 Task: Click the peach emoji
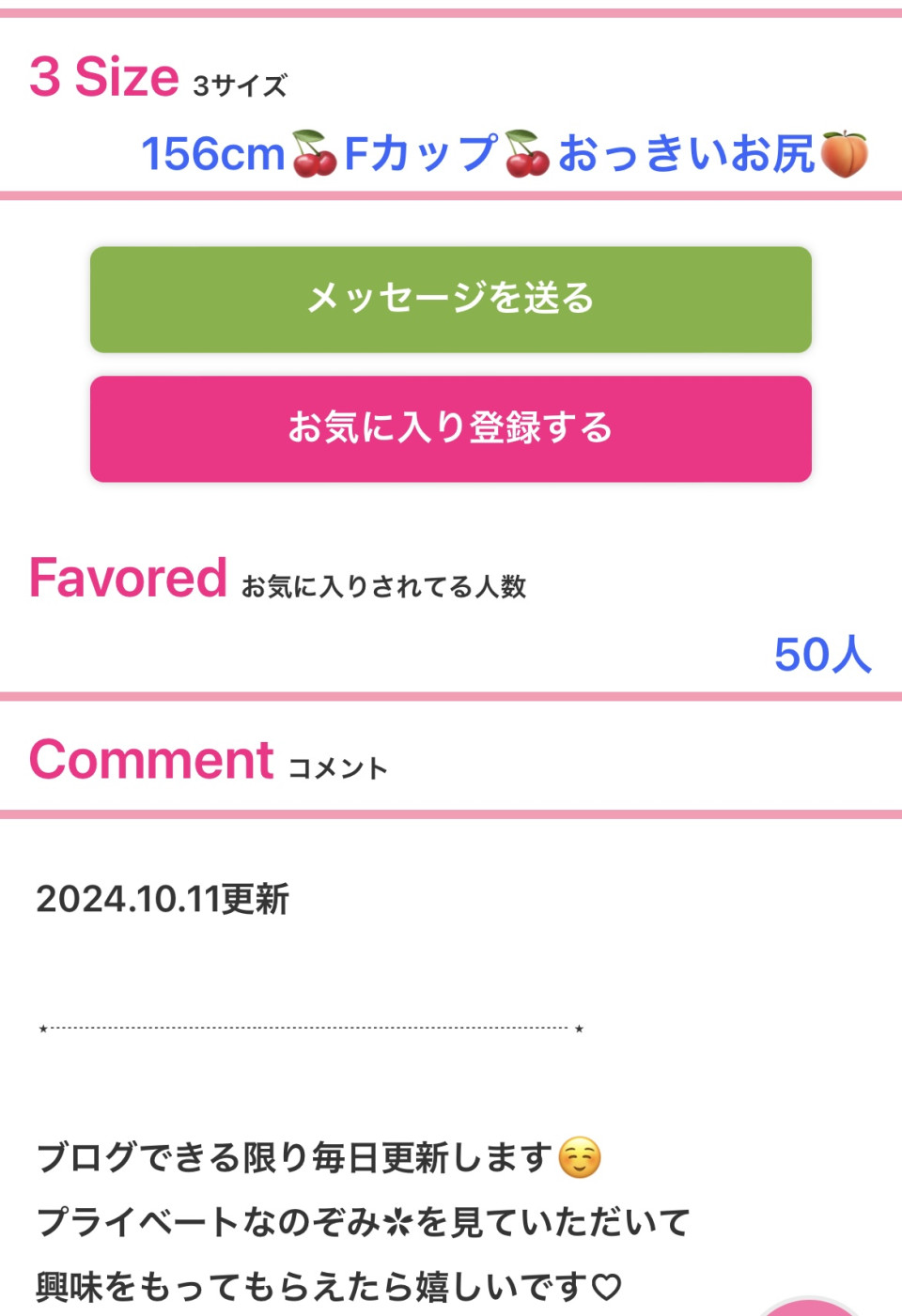coord(844,154)
